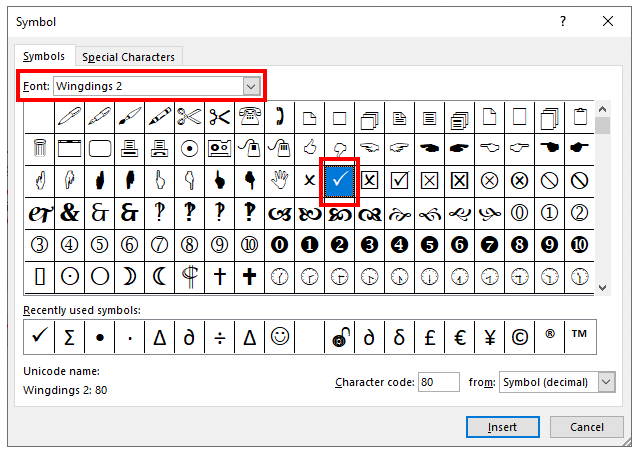Viewport: 640px width, 457px height.
Task: Select the boxed check mark symbol
Action: coord(399,181)
